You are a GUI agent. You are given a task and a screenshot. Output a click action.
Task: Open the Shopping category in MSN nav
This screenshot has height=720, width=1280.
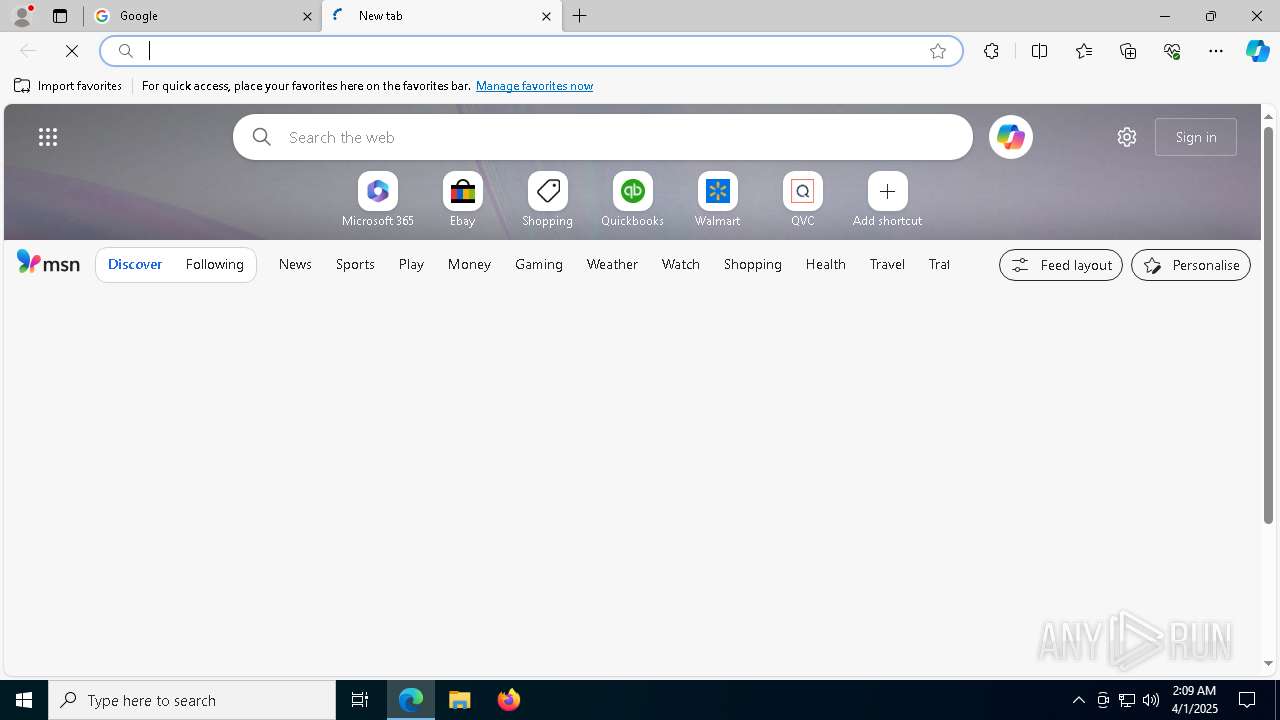pos(753,264)
